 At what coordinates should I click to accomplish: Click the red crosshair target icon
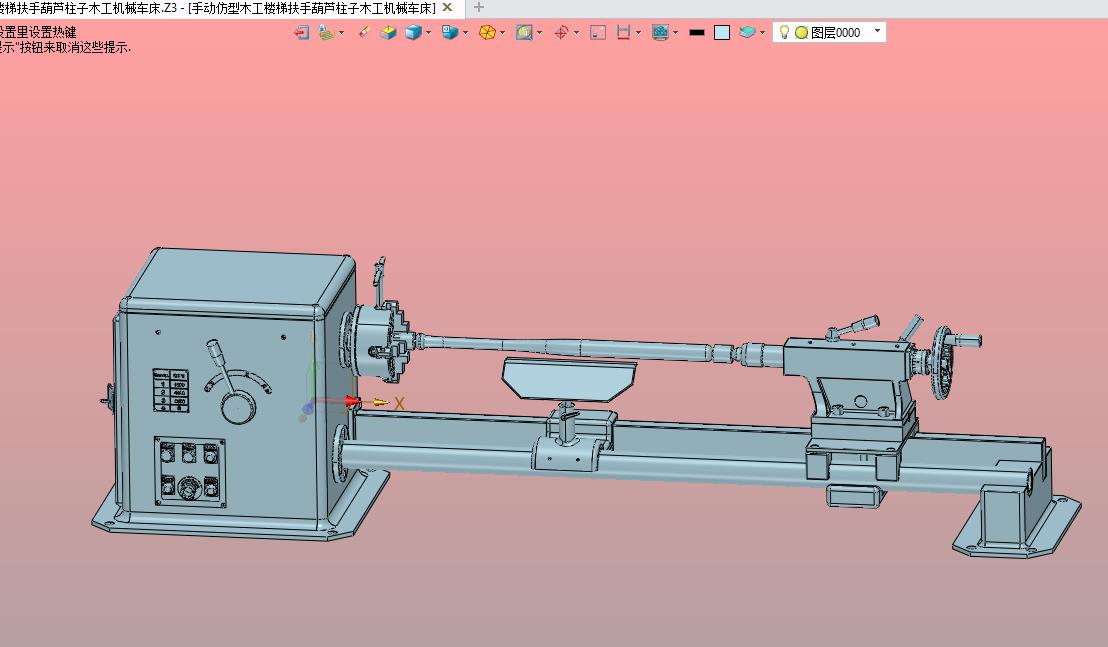[561, 32]
